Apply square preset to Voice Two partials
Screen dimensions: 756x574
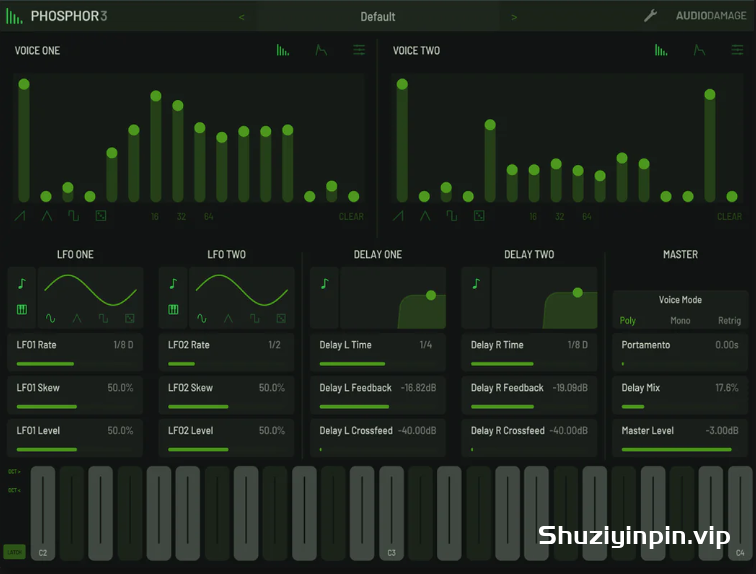(x=452, y=216)
